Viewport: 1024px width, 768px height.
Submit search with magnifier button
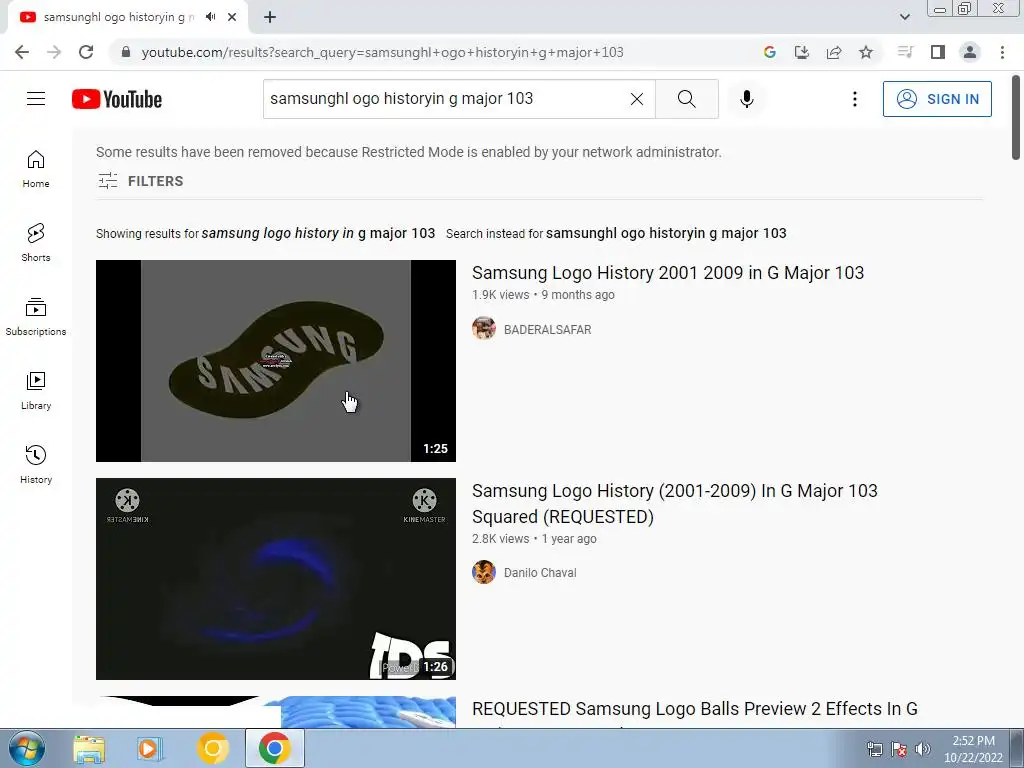[x=686, y=99]
